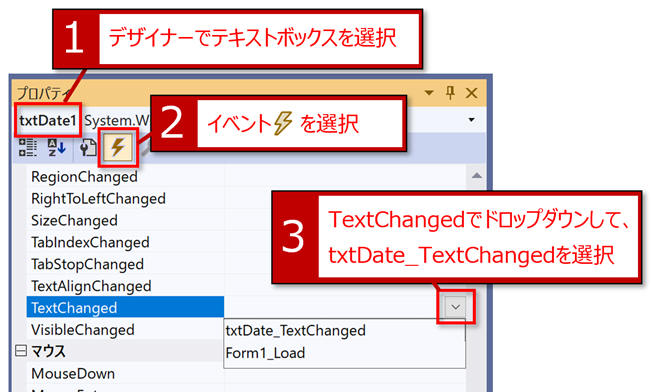Screen dimensions: 652x392
Task: Select the TextAlignChanged event row
Action: pos(246,286)
